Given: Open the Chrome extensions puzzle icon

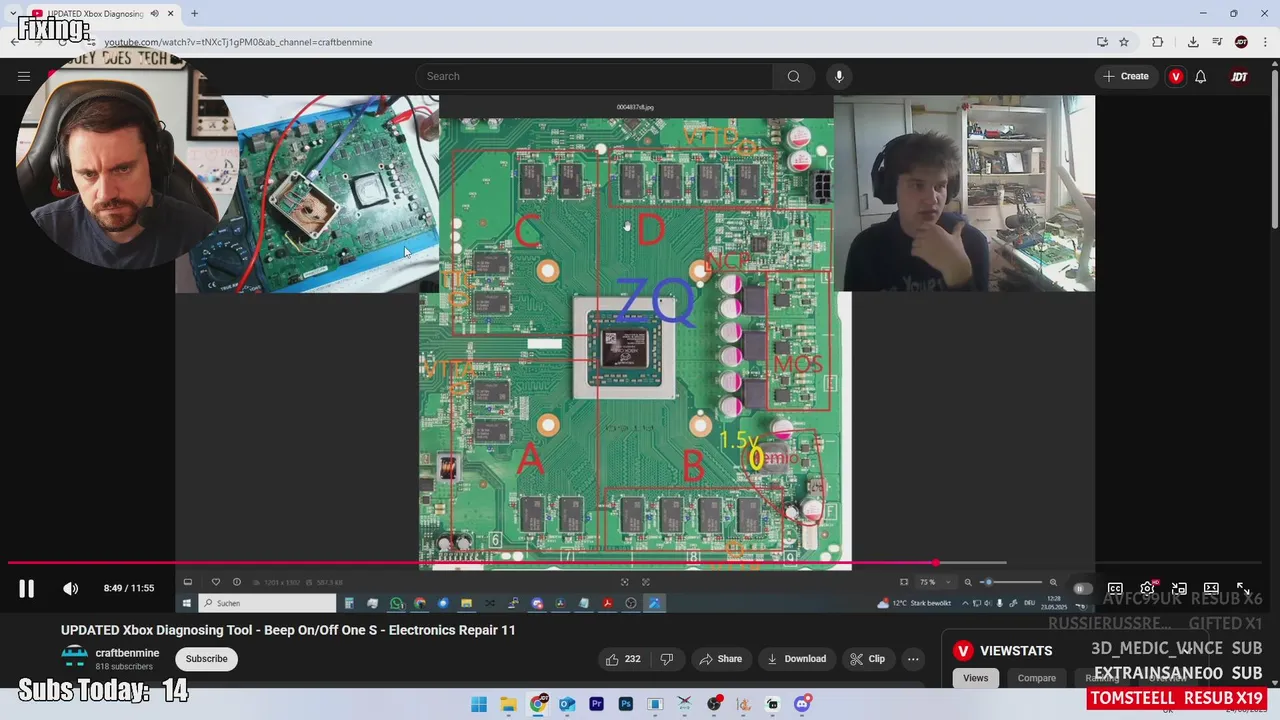Looking at the screenshot, I should 1158,42.
